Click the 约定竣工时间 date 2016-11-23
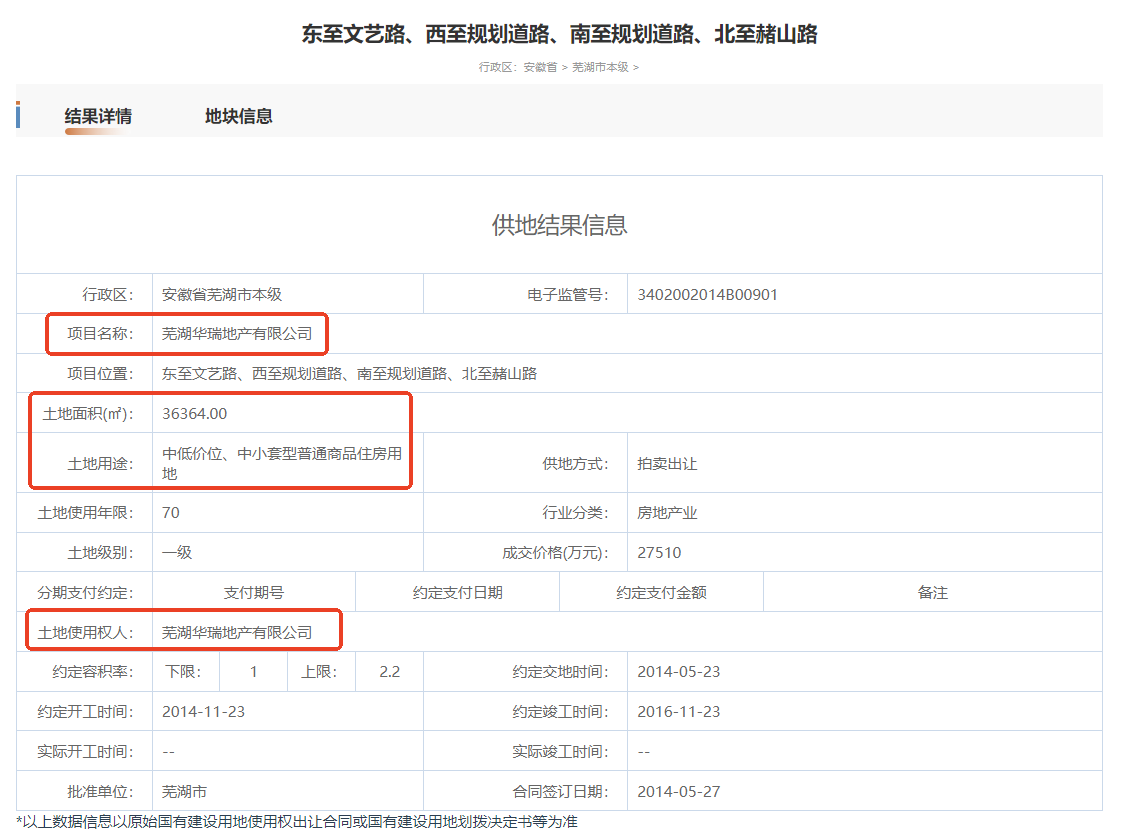 (x=678, y=711)
